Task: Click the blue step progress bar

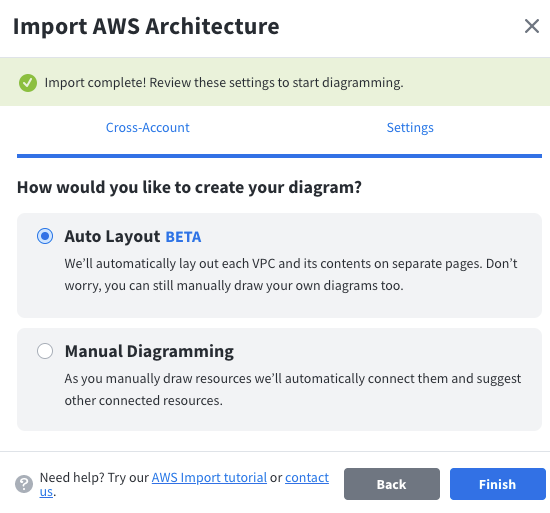Action: [279, 156]
